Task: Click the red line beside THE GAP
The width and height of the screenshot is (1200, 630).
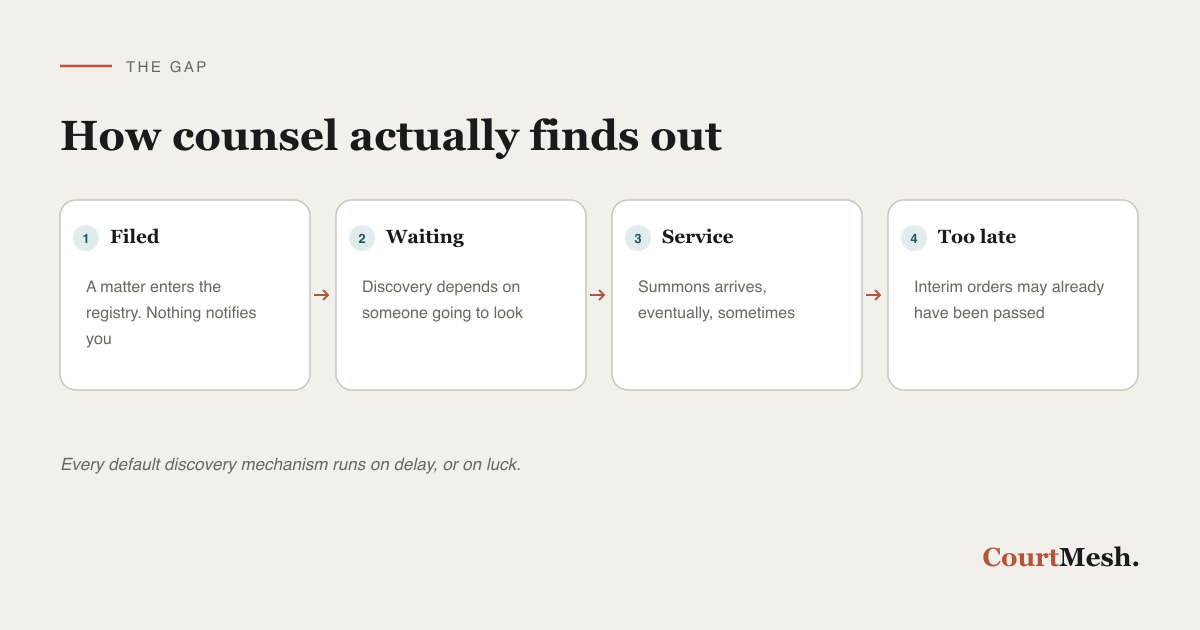Action: point(86,66)
